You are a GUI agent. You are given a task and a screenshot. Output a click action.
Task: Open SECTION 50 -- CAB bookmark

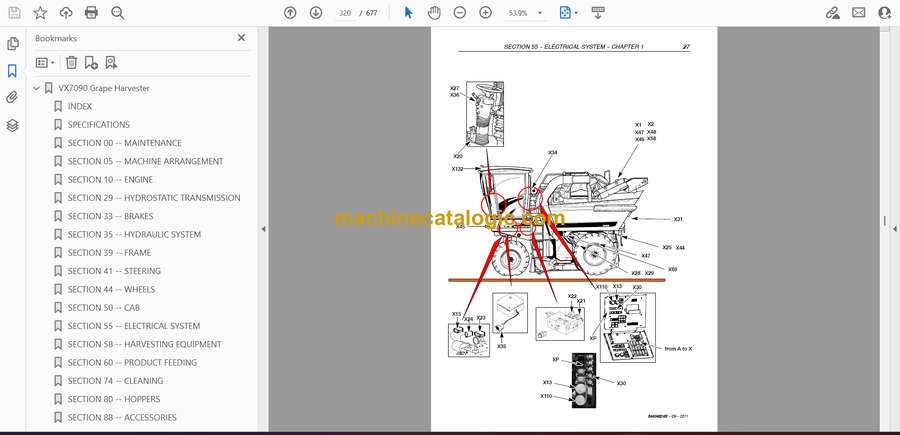104,308
